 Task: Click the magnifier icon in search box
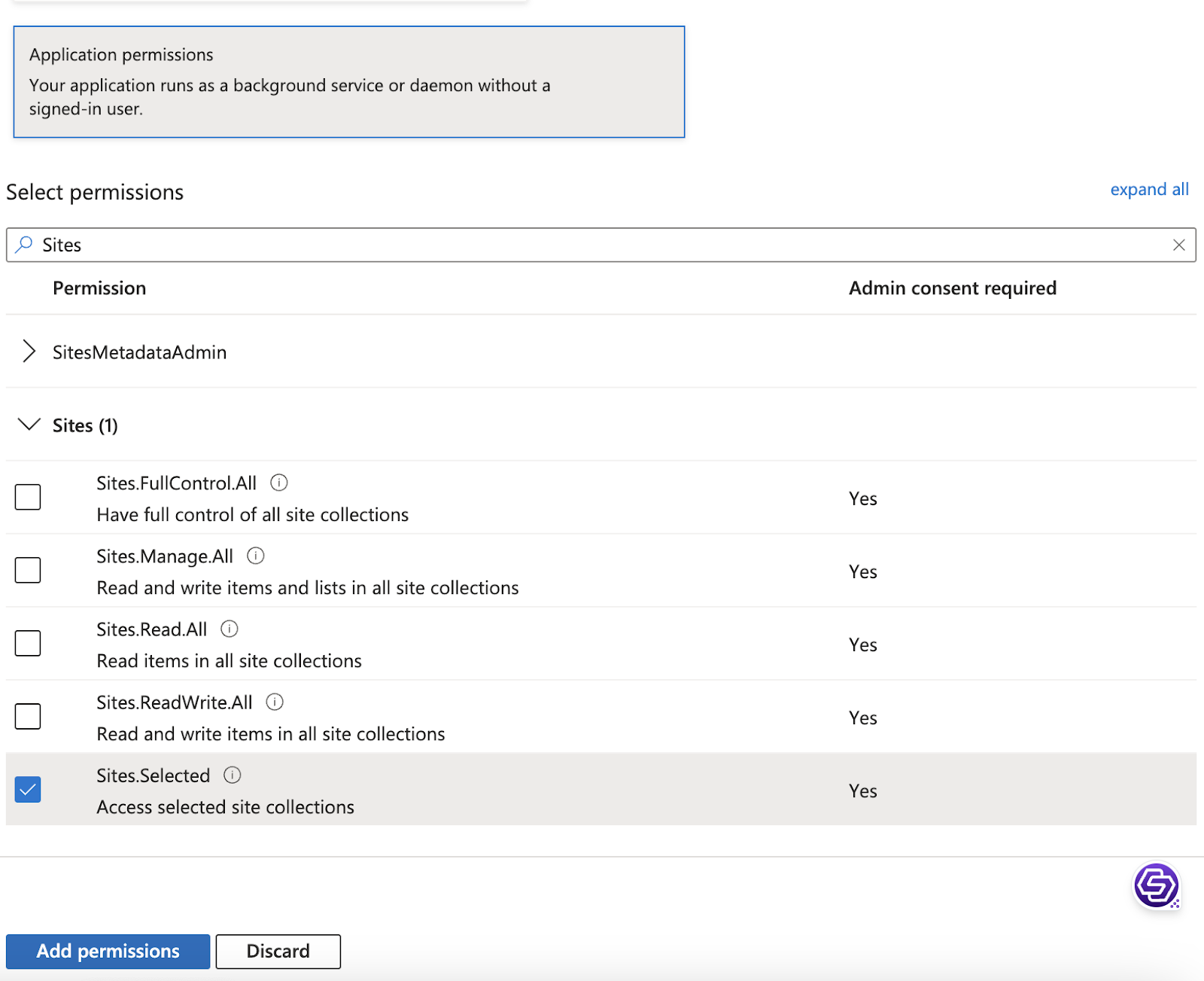(x=24, y=245)
